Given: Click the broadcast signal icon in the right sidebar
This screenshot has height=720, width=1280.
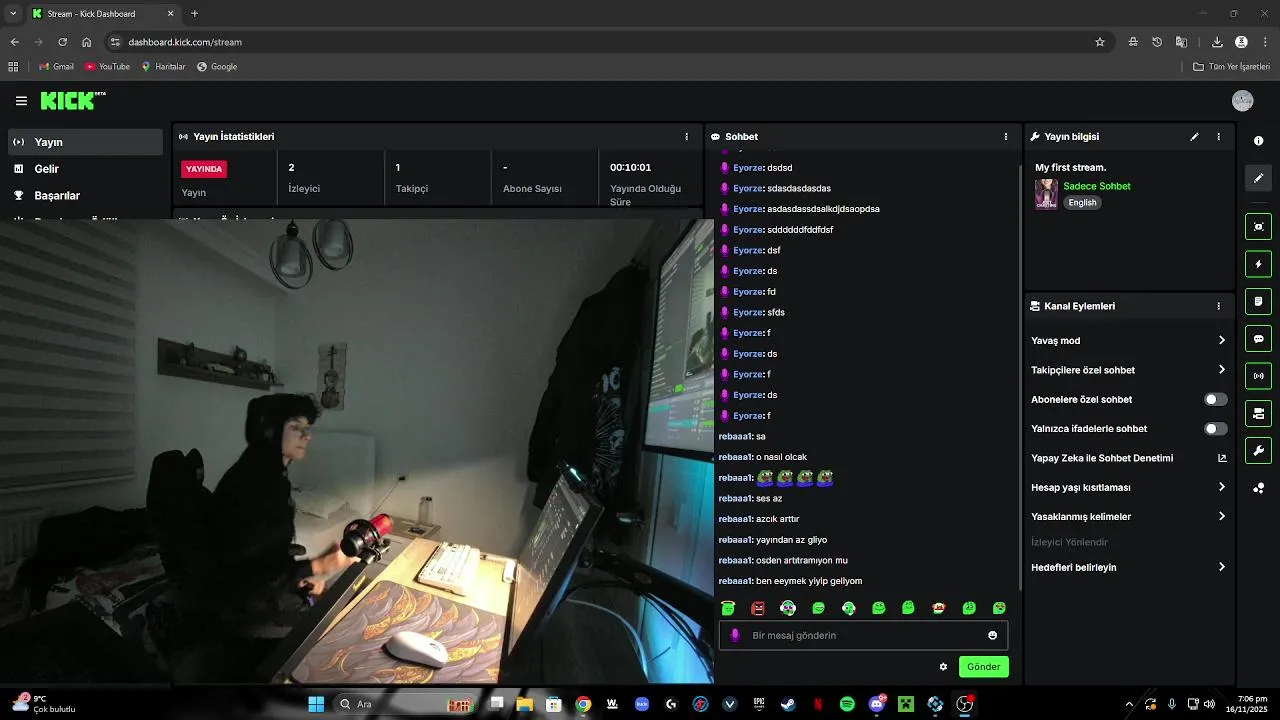Looking at the screenshot, I should tap(1258, 376).
